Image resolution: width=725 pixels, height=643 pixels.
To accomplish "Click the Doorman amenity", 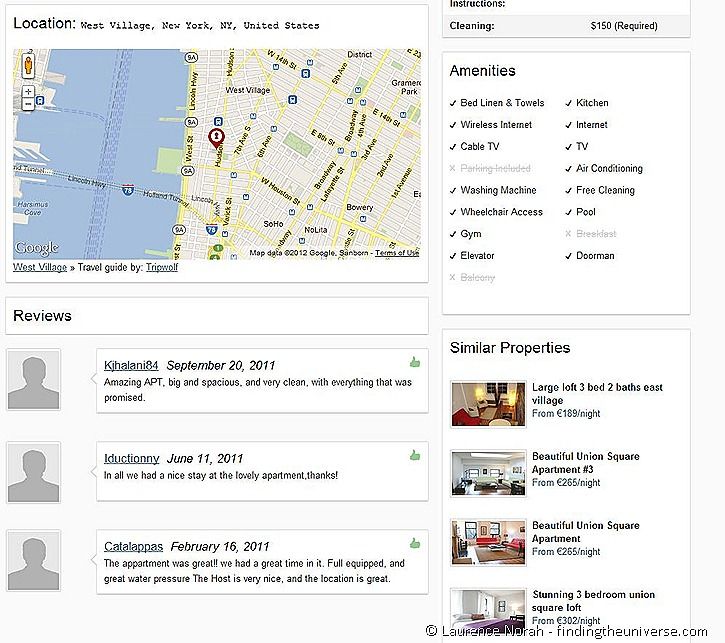I will point(595,256).
